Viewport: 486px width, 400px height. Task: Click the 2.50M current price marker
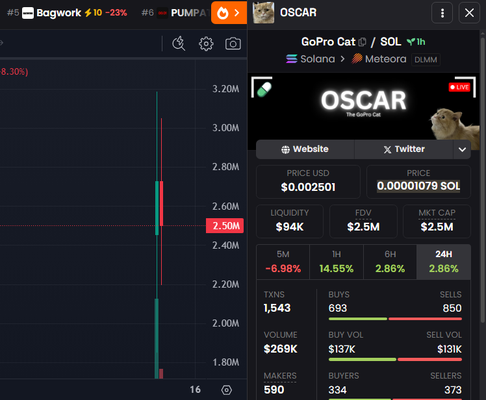(x=225, y=226)
